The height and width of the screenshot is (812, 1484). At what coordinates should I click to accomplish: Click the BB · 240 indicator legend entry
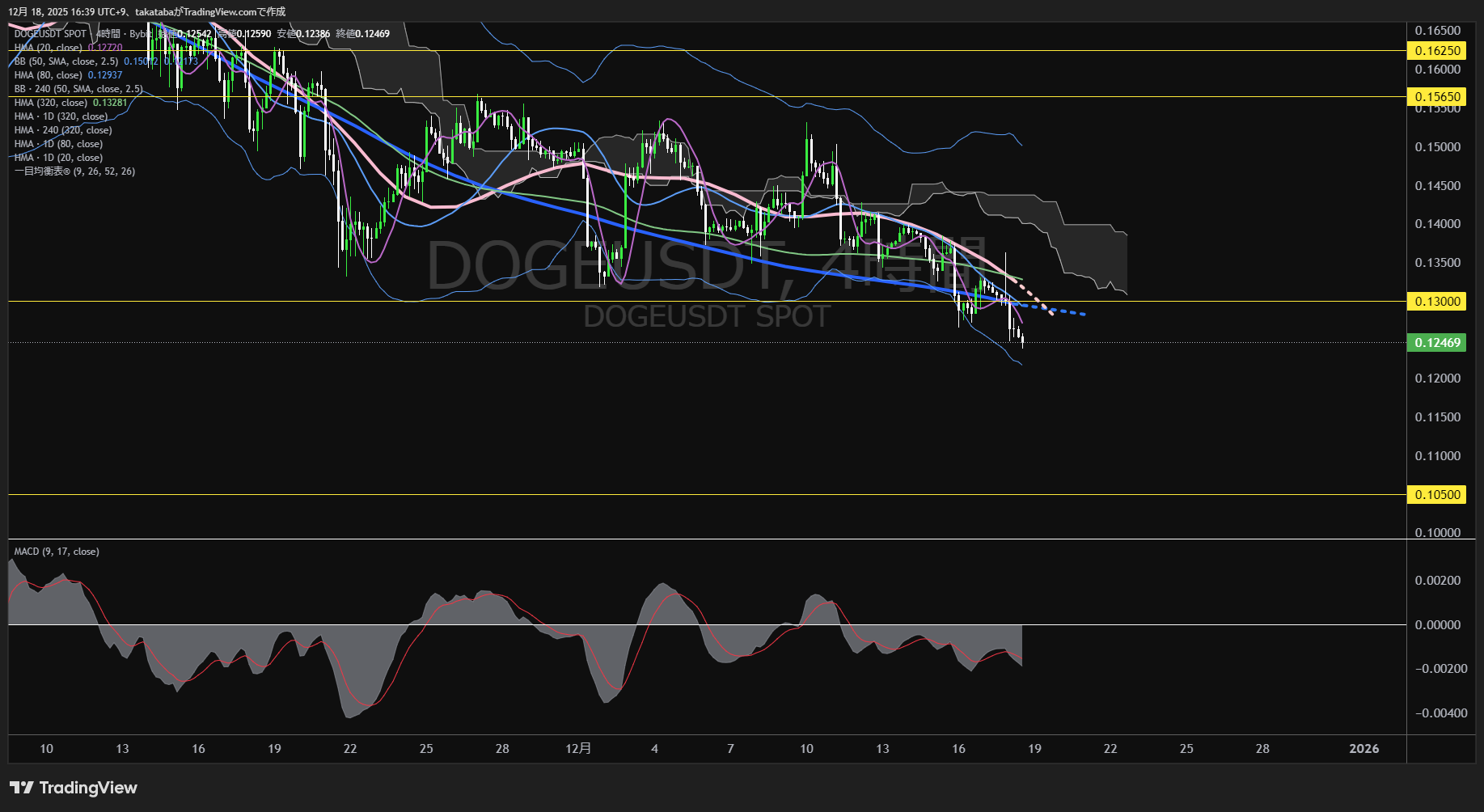click(78, 89)
